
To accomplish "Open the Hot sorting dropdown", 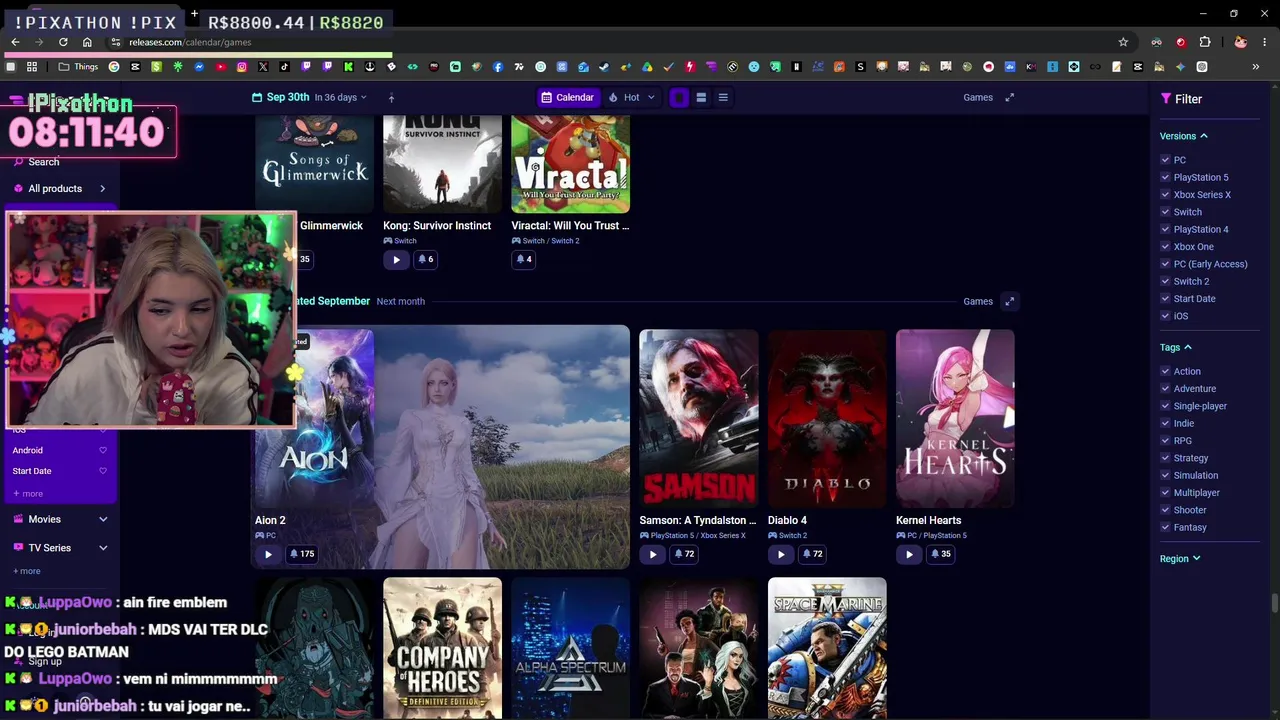I will coord(631,97).
